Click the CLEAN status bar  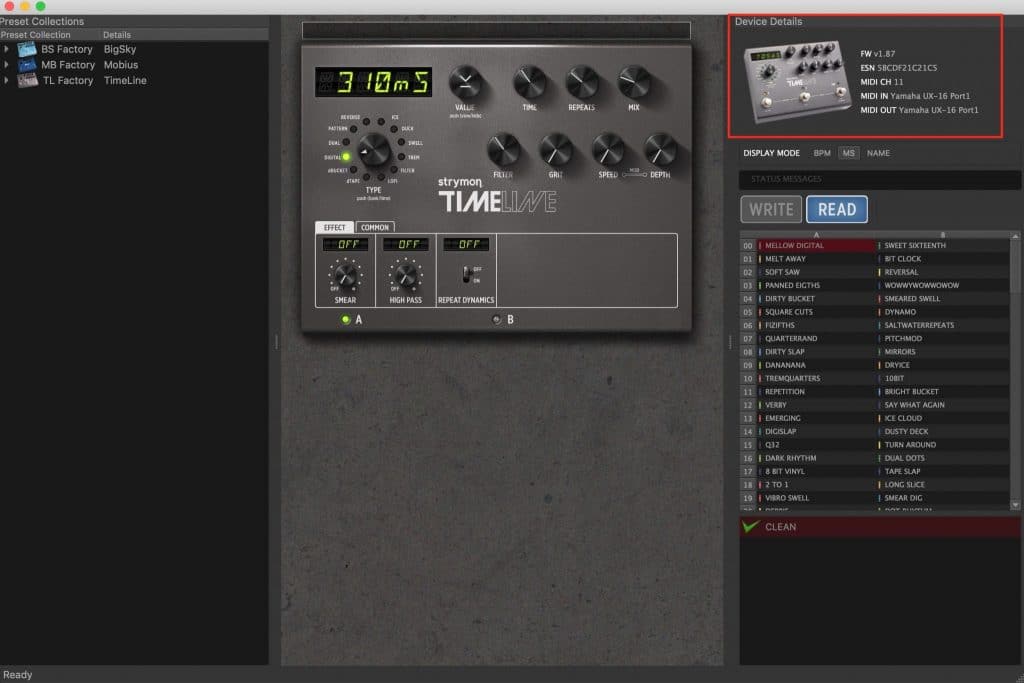coord(880,526)
